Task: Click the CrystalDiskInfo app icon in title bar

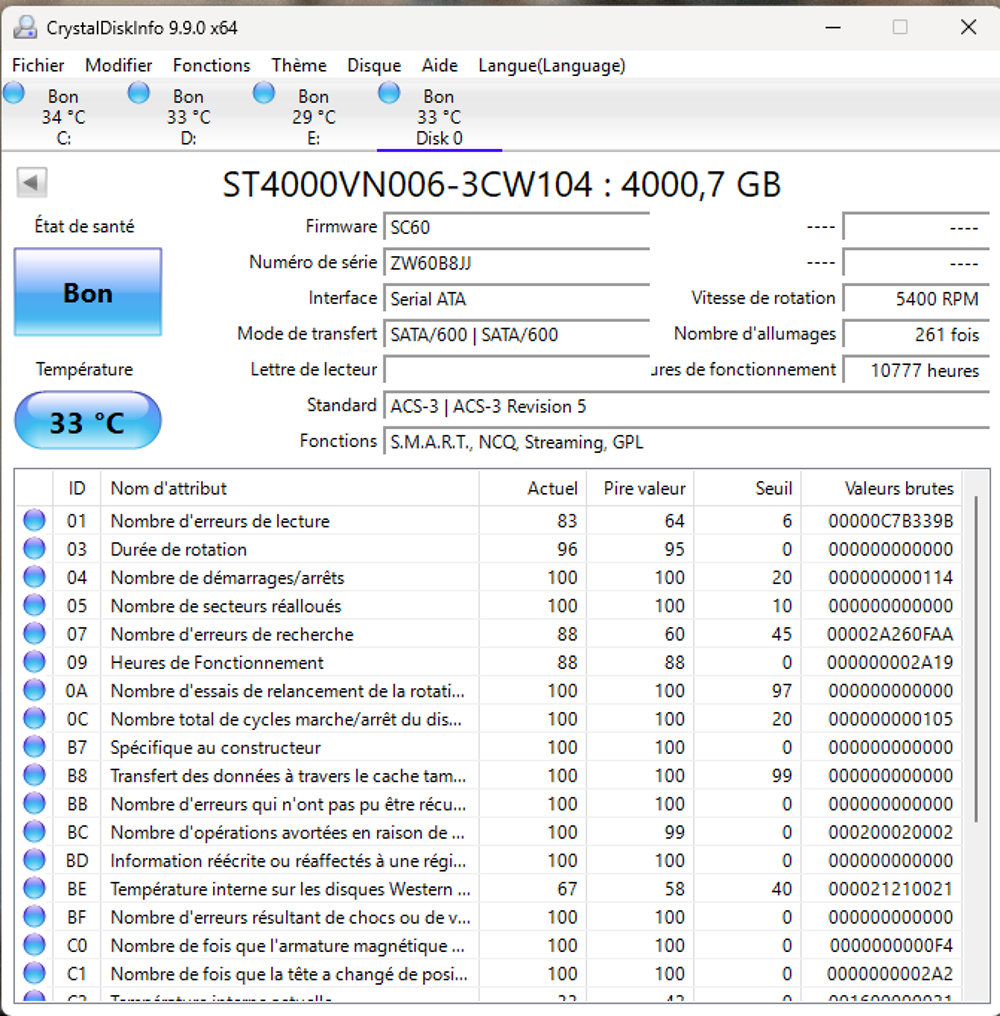Action: 26,27
